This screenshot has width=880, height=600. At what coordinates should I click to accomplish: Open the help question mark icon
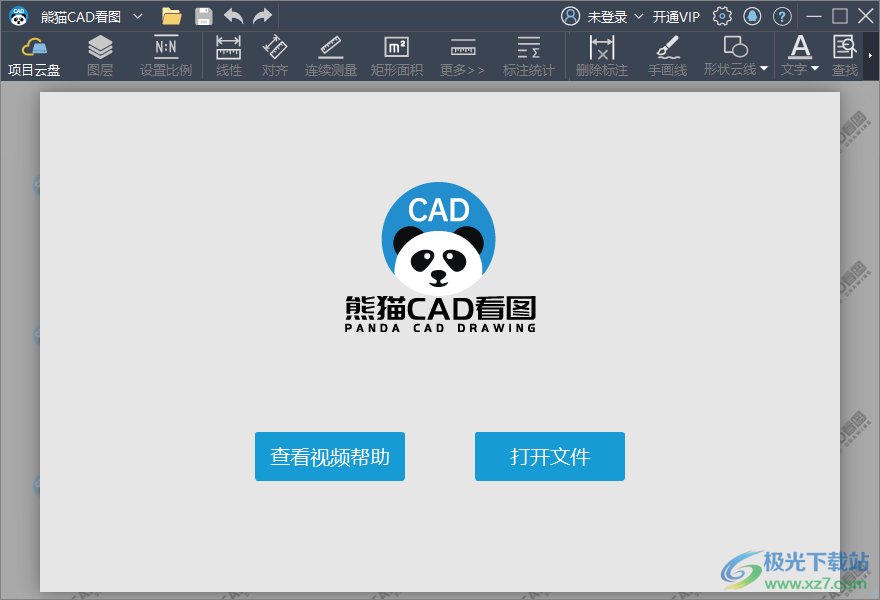782,16
